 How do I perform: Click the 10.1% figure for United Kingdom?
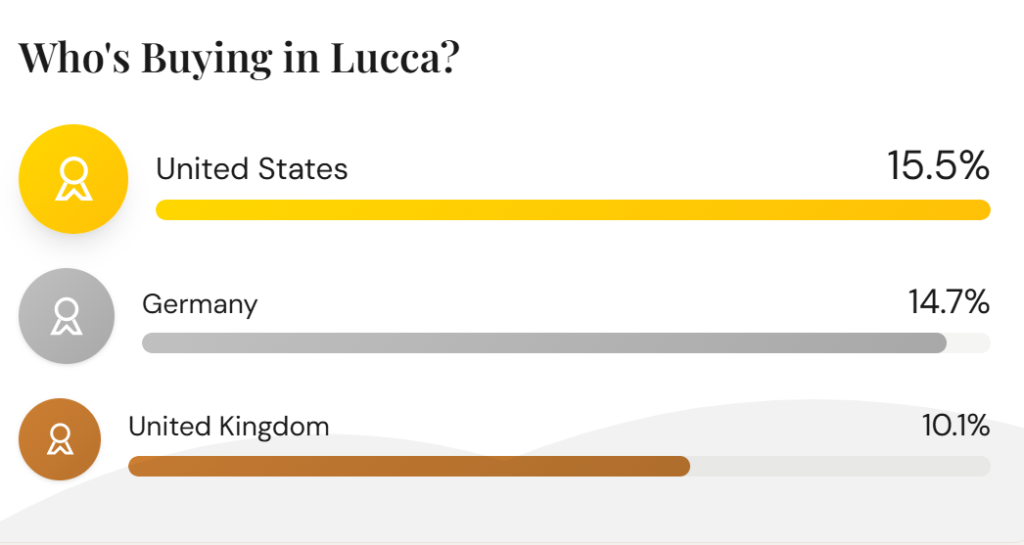click(x=955, y=426)
